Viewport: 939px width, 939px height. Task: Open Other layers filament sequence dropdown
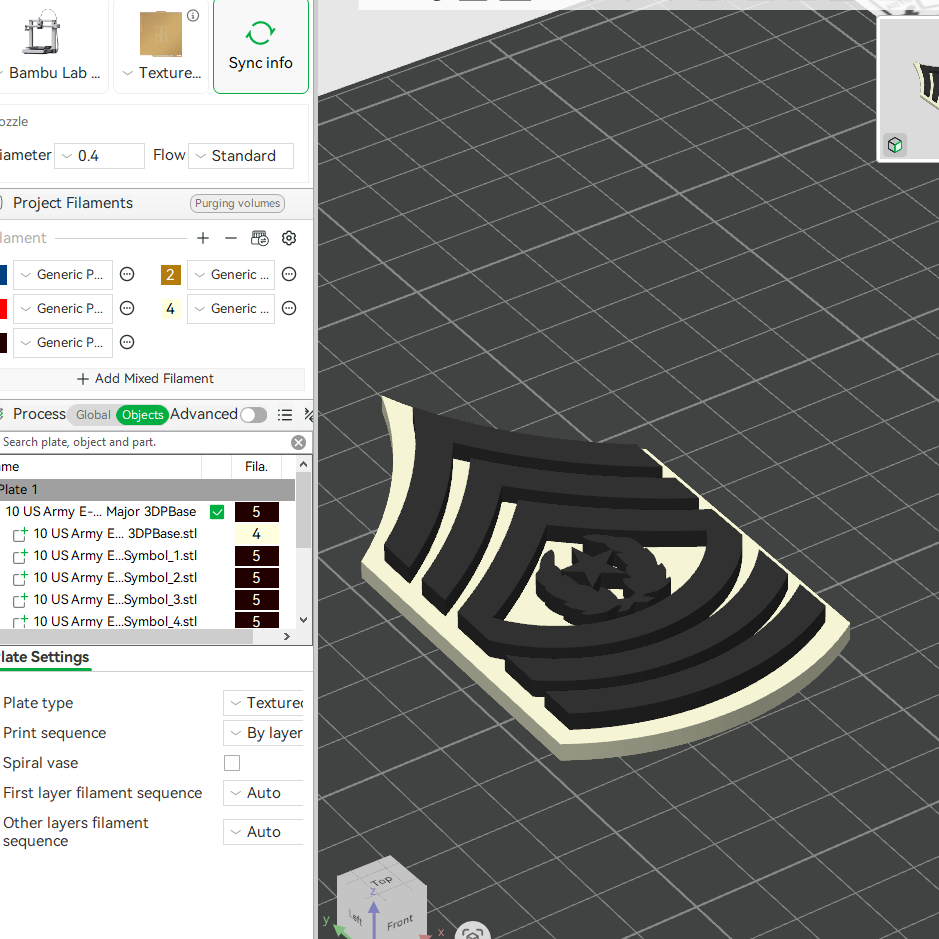click(263, 832)
